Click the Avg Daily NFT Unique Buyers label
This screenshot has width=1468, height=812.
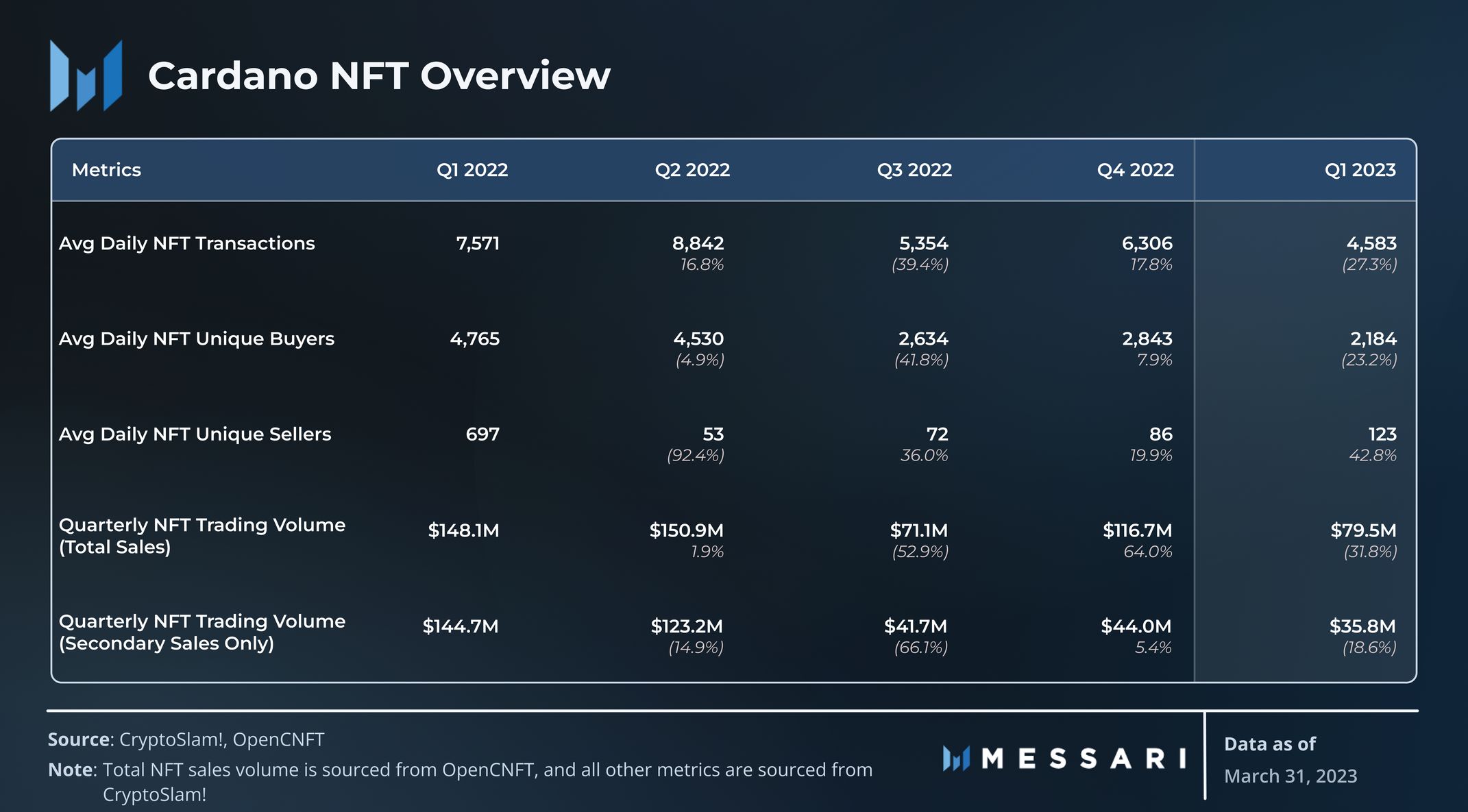197,339
